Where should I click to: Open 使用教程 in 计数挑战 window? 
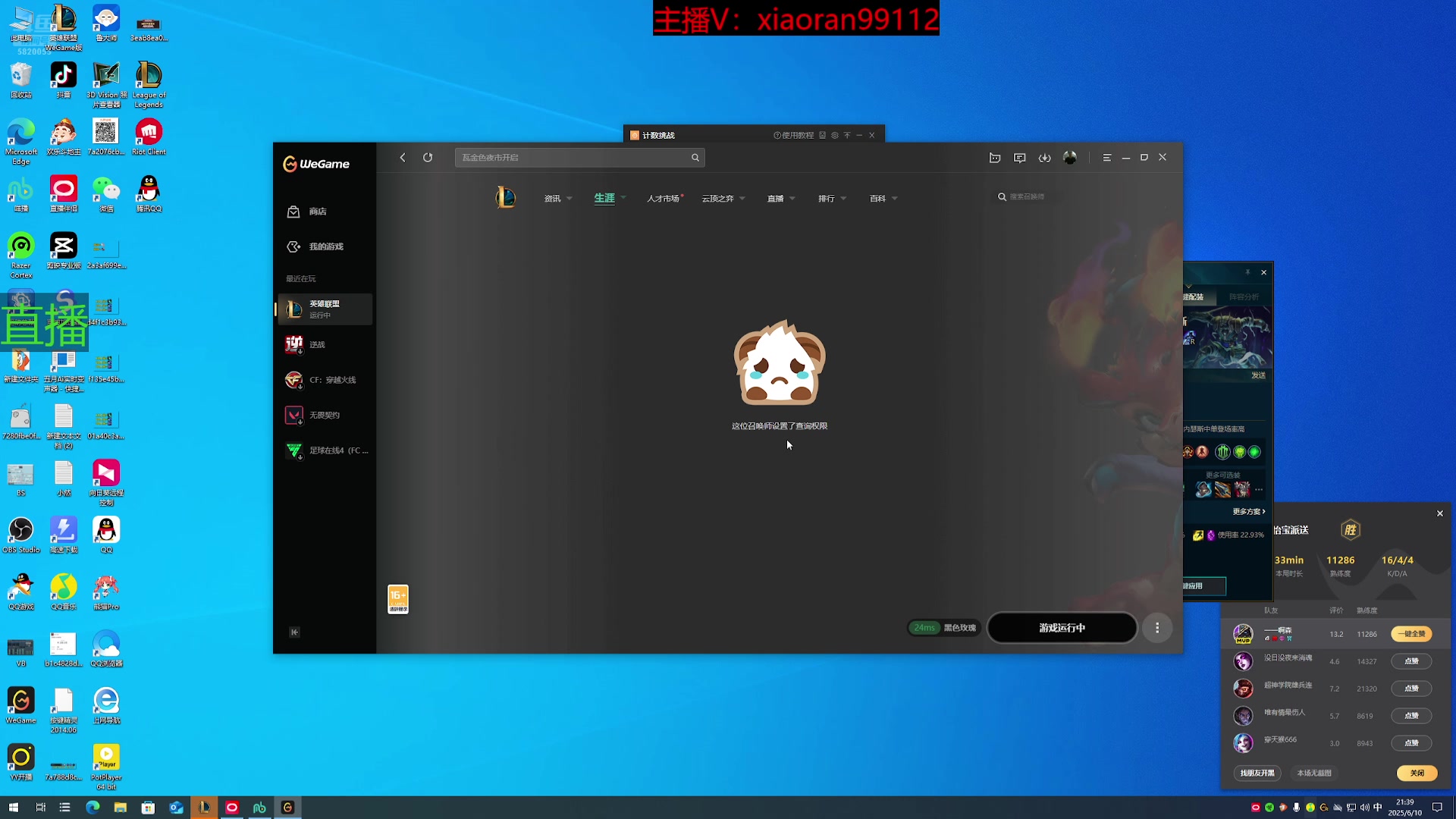pos(793,135)
